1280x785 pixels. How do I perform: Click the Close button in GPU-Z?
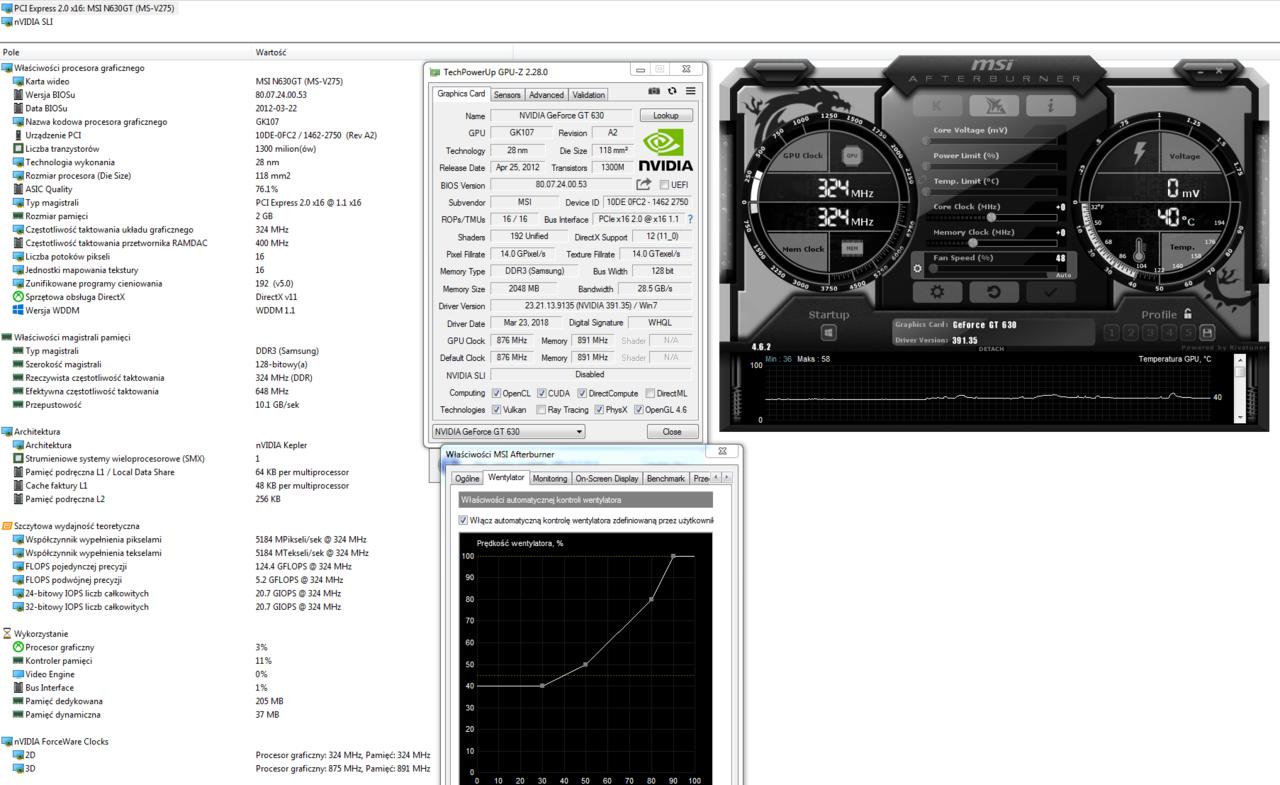[672, 432]
